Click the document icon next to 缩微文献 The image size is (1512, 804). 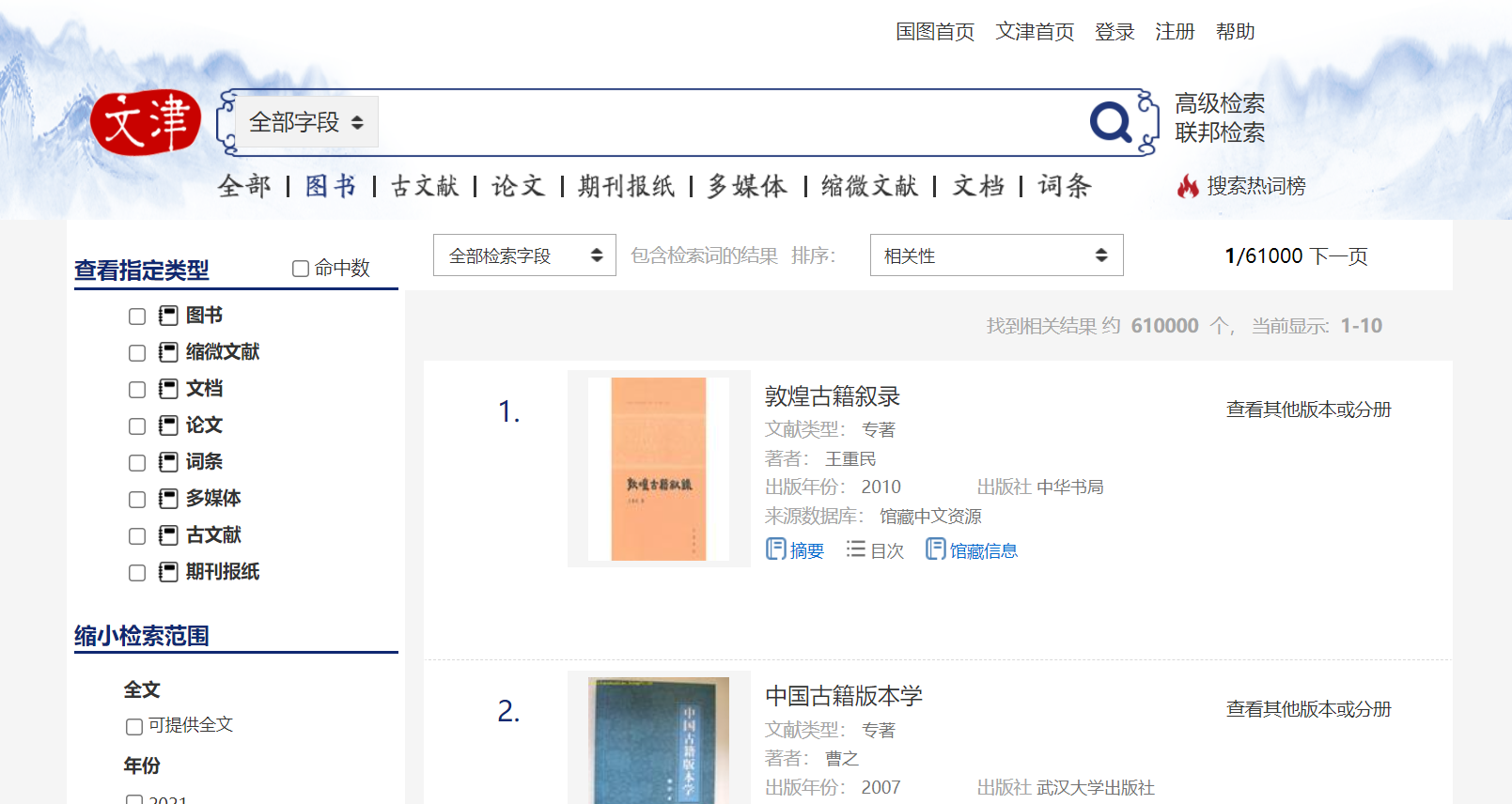[x=168, y=352]
